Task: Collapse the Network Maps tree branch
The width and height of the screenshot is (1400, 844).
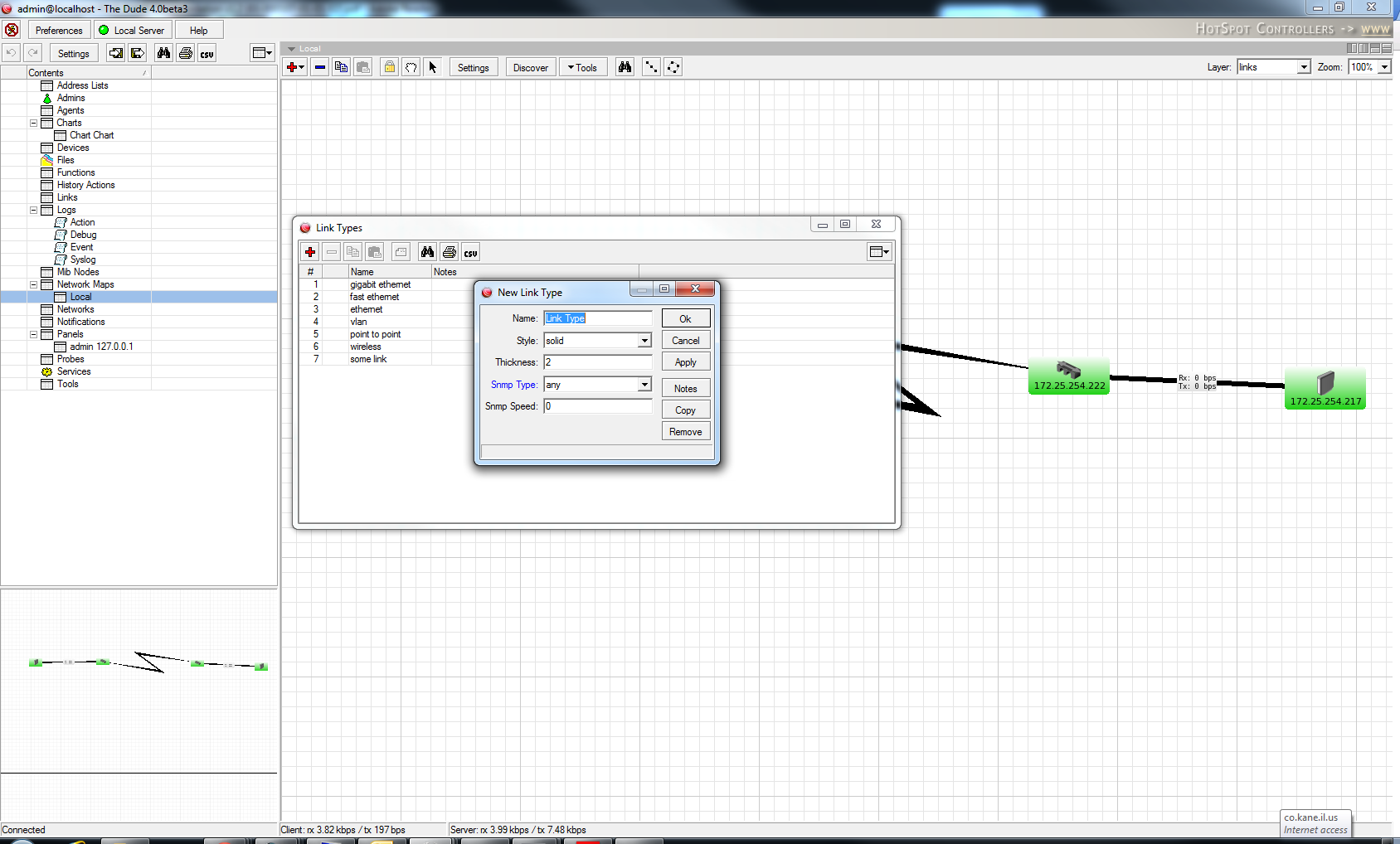Action: coord(33,284)
